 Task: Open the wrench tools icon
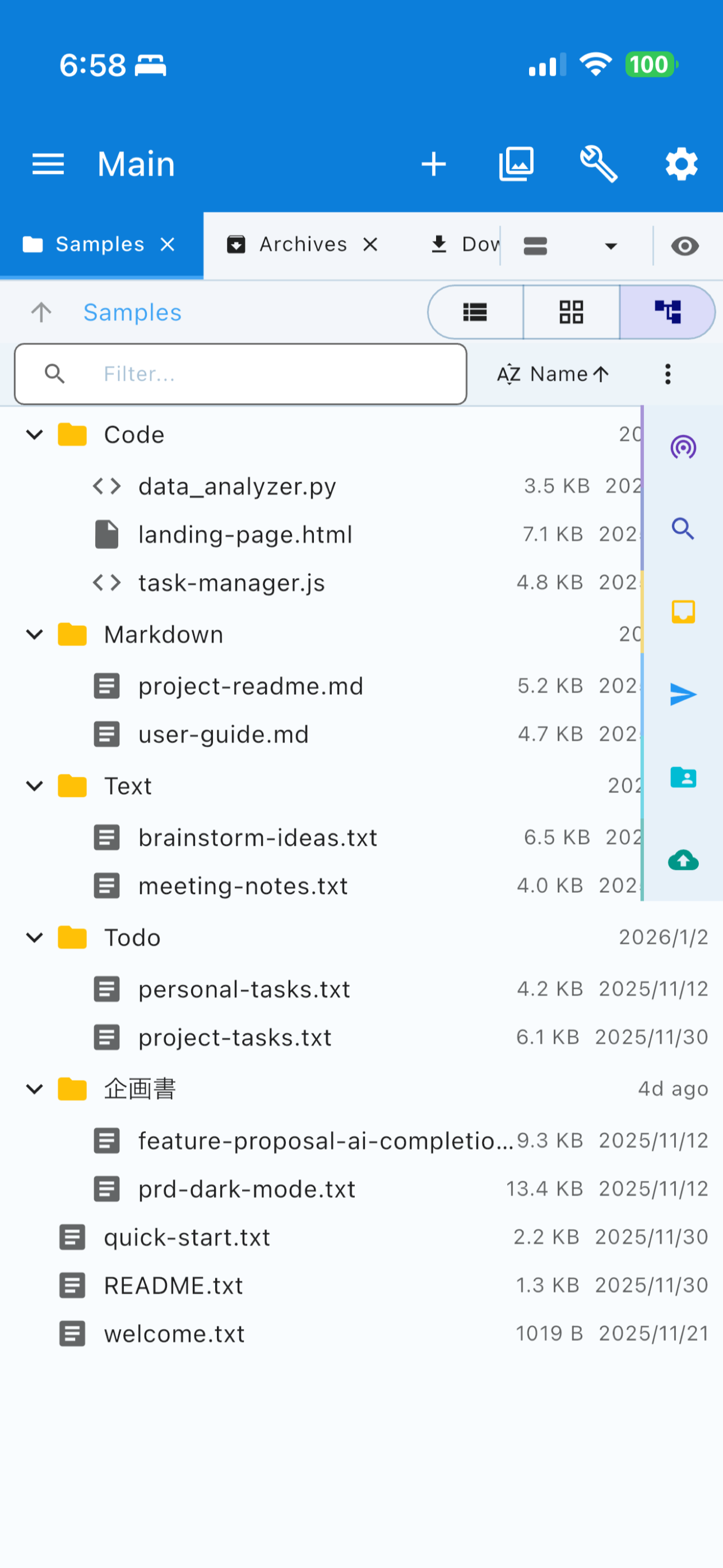pos(599,164)
